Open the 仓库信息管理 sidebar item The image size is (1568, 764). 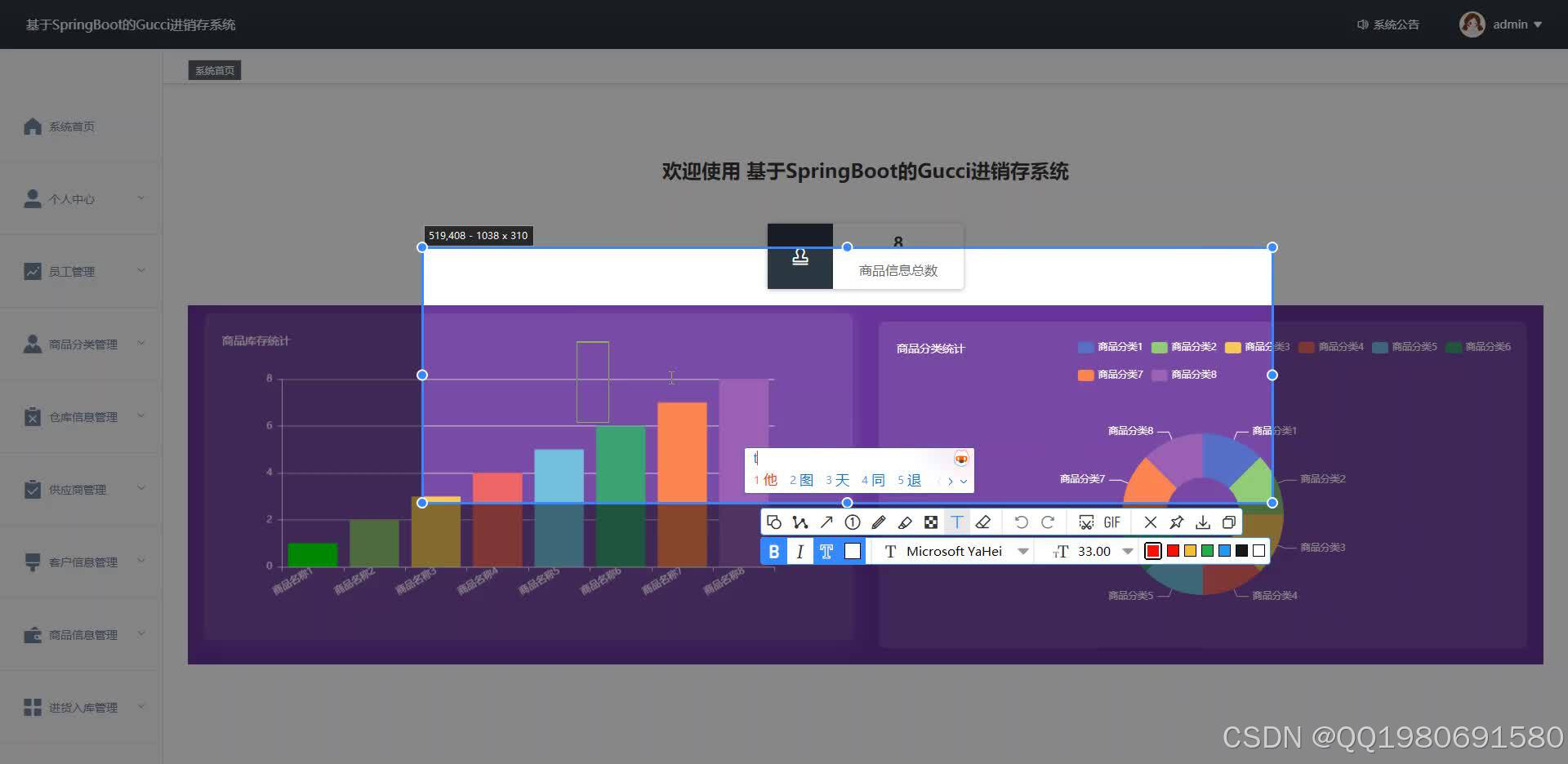81,416
